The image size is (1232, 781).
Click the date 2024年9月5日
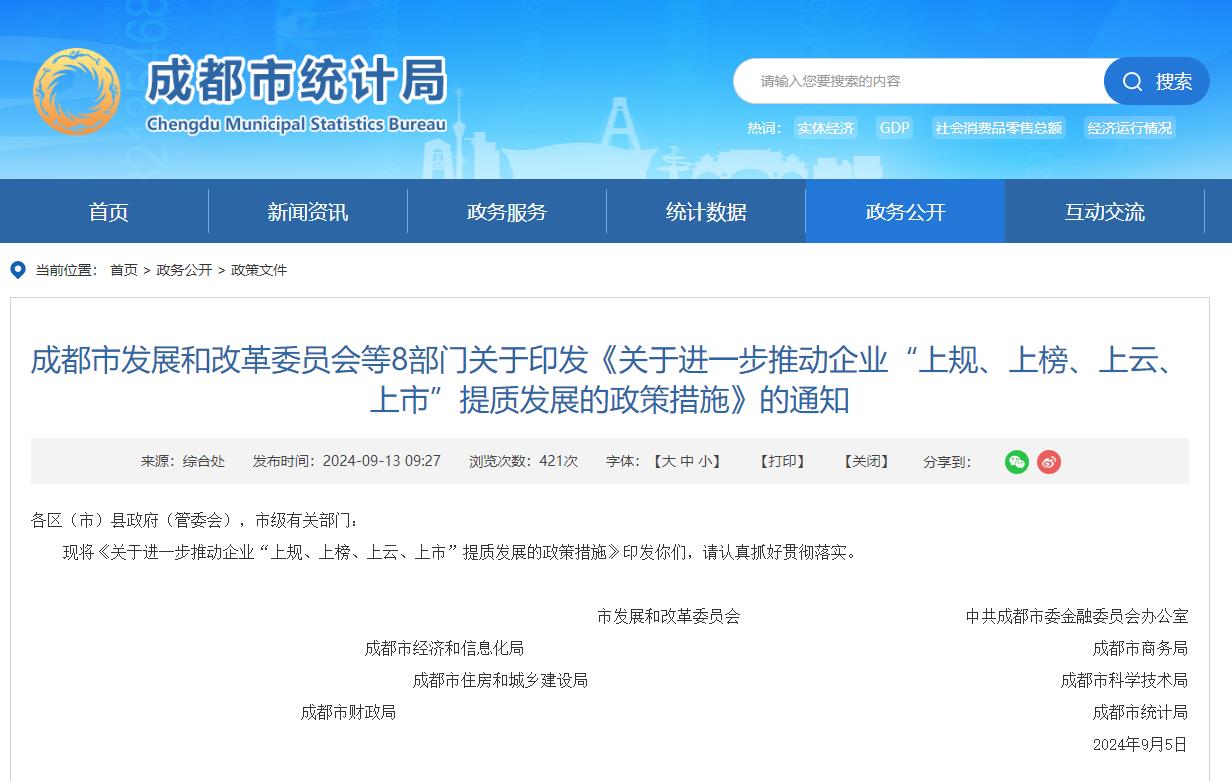(1140, 745)
